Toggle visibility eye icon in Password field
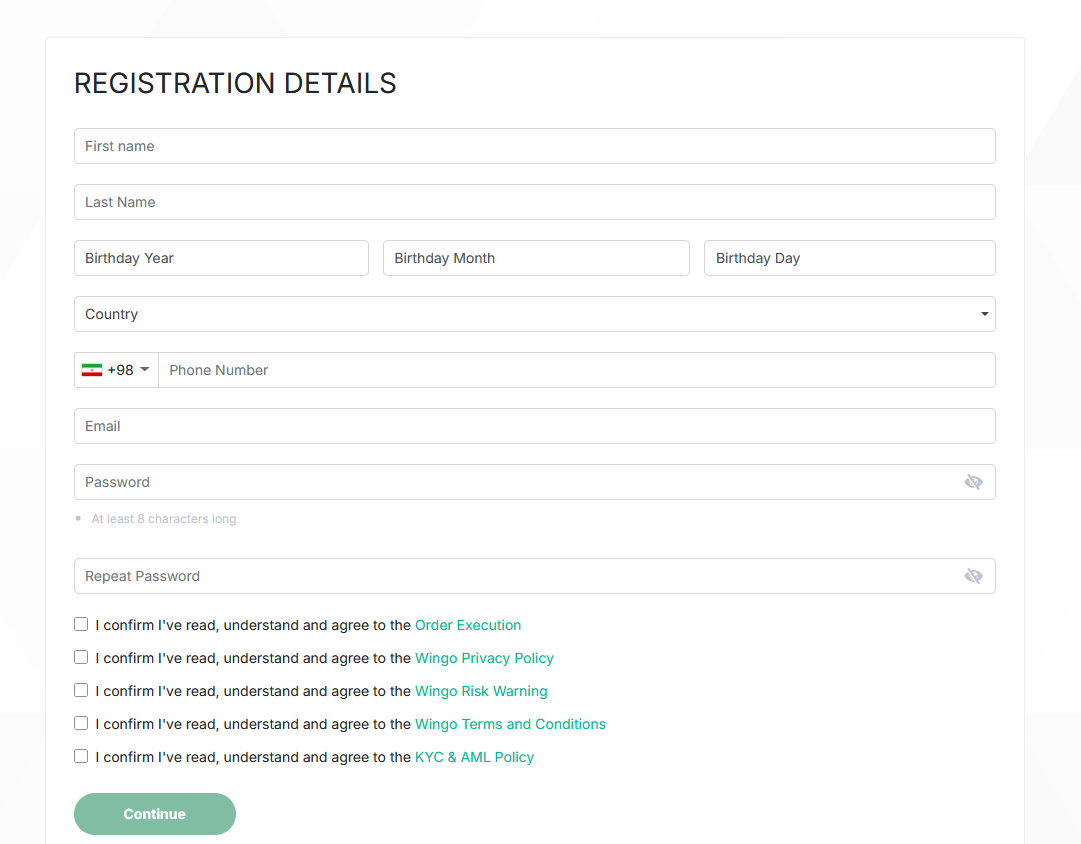Screen dimensions: 1081x844 coord(973,482)
